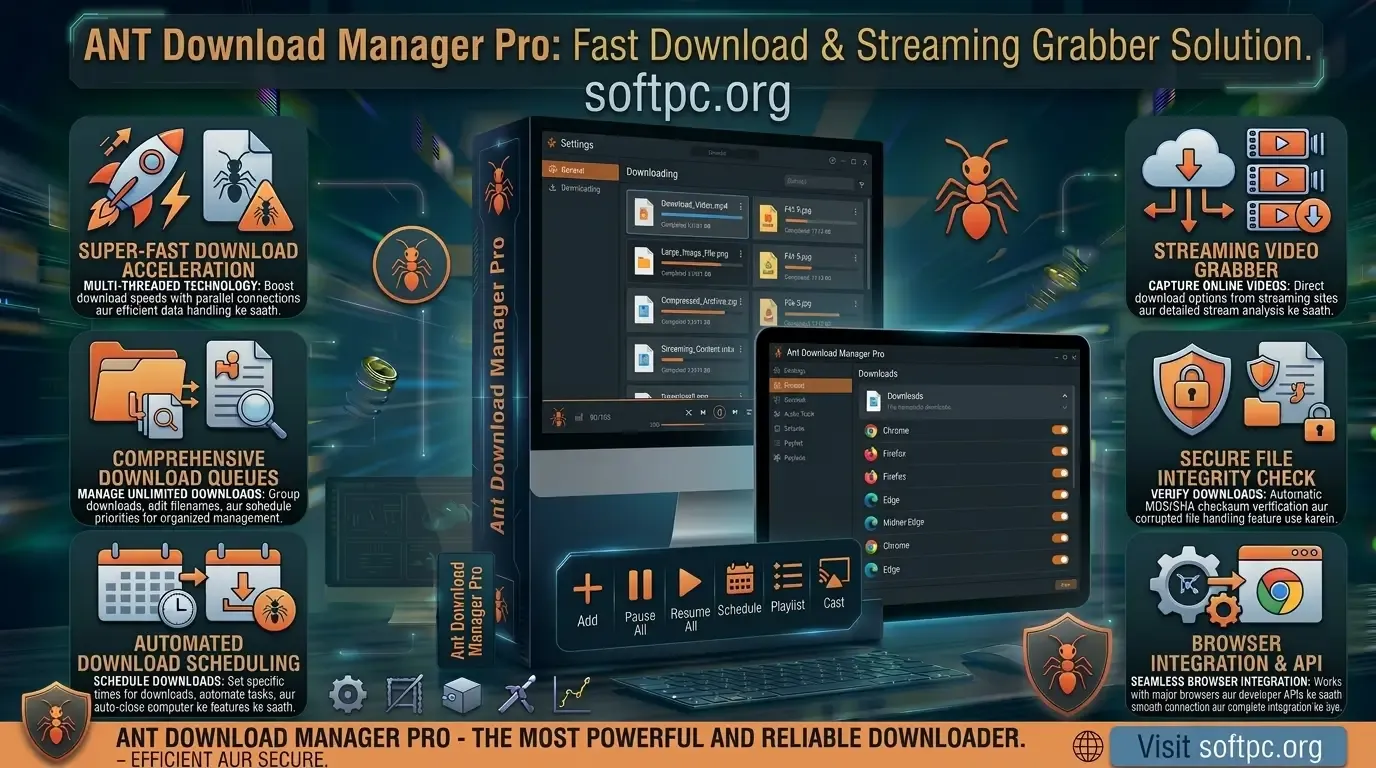Toggle the Firefes integration switch
This screenshot has width=1376, height=768.
1060,475
